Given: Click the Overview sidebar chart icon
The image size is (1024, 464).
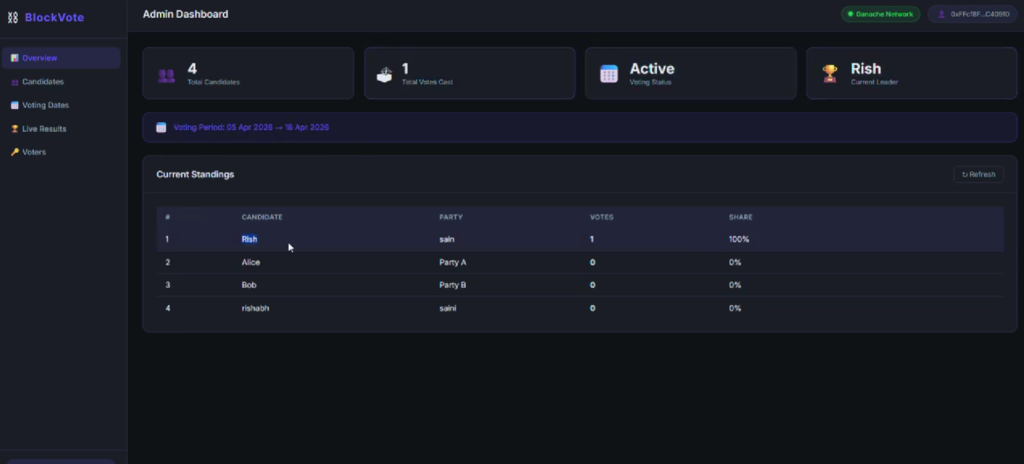Looking at the screenshot, I should 14,58.
